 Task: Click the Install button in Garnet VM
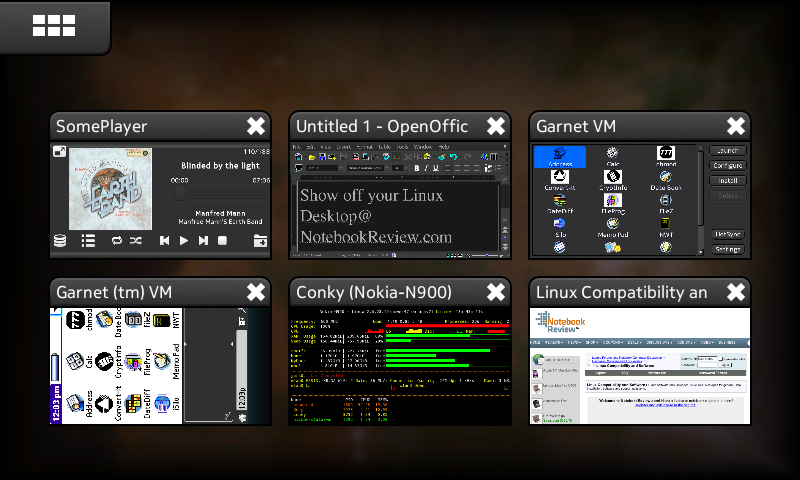coord(728,181)
